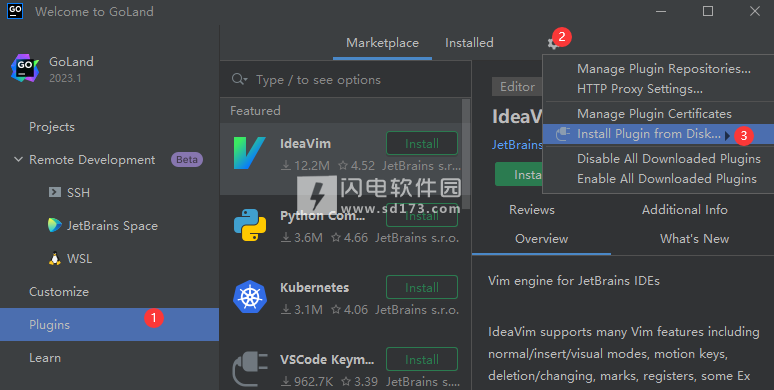Install the VSCode Keymap plugin
Image resolution: width=774 pixels, height=390 pixels.
(x=422, y=360)
